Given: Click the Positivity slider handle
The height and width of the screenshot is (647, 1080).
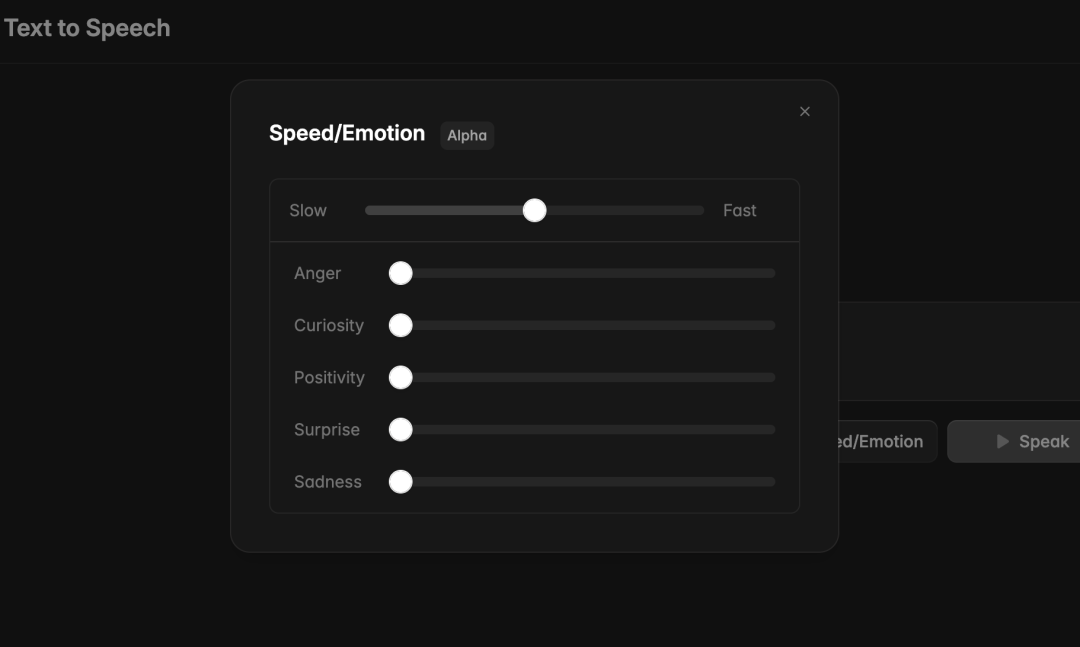Looking at the screenshot, I should [401, 378].
